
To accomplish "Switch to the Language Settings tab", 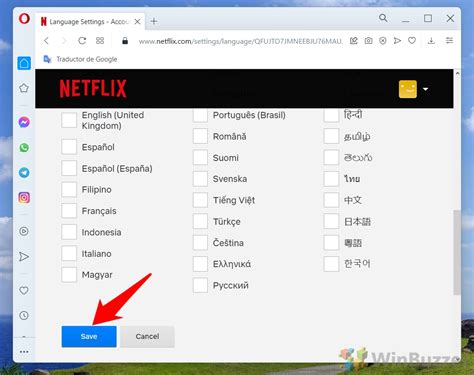I will coord(90,22).
